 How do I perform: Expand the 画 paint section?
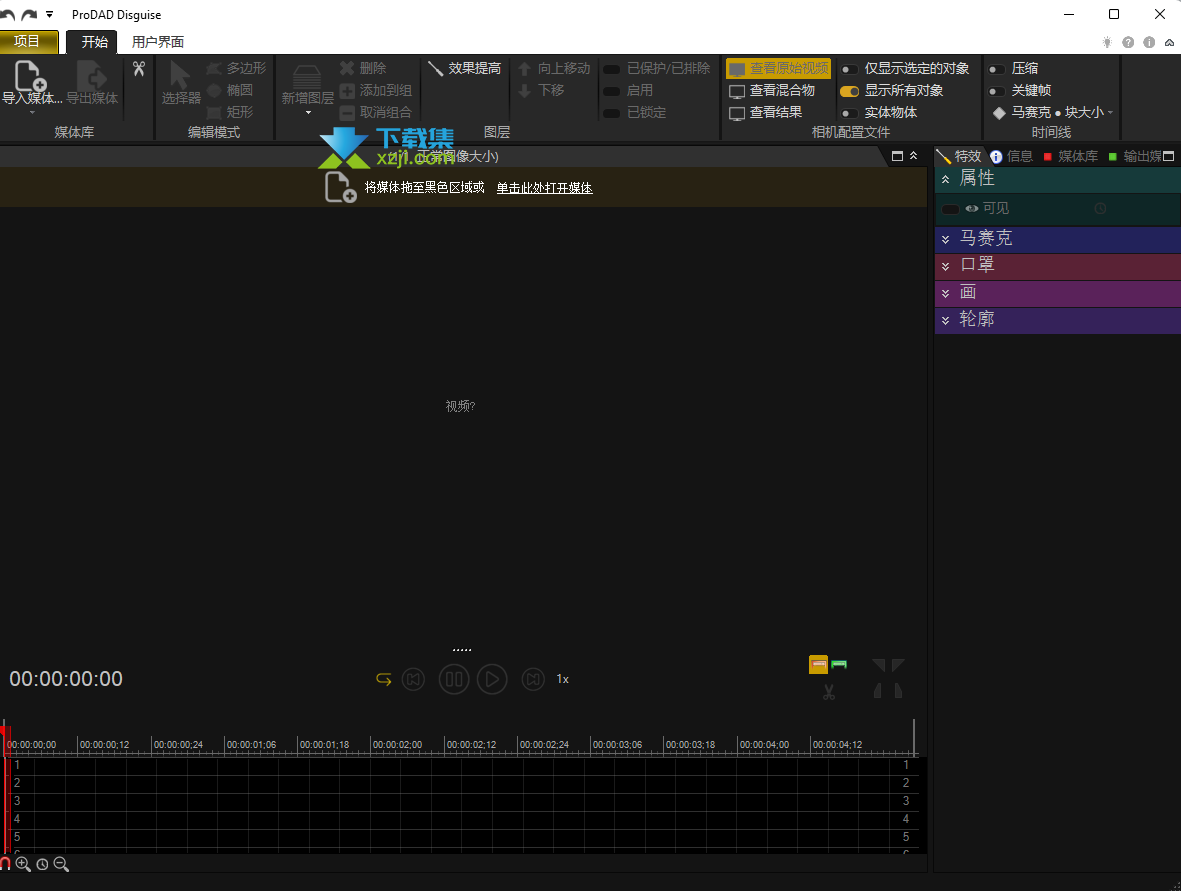[945, 293]
